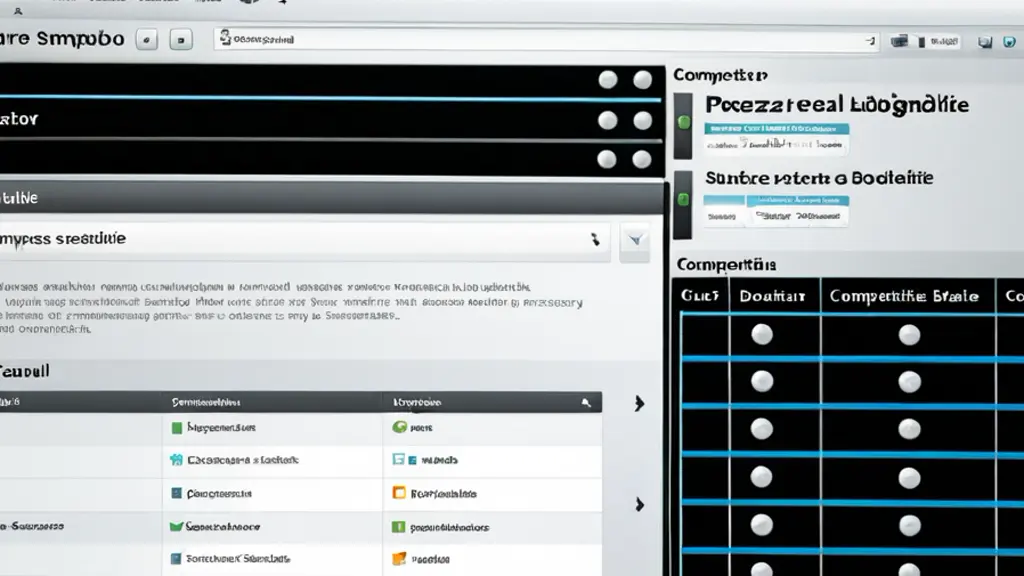
Task: Click the teal bar under the upper large heading
Action: click(x=776, y=129)
